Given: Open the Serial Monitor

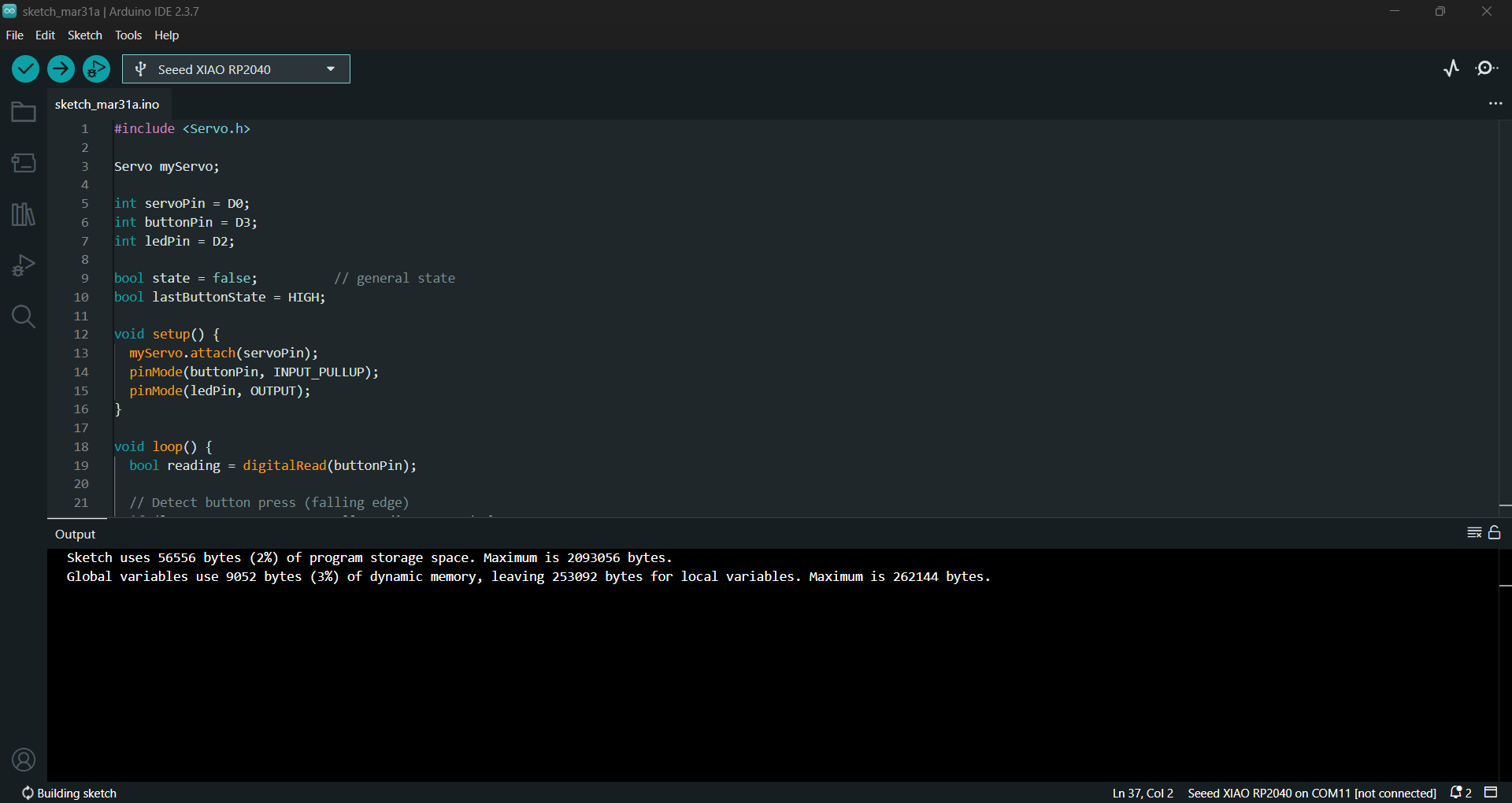Looking at the screenshot, I should (x=1487, y=68).
